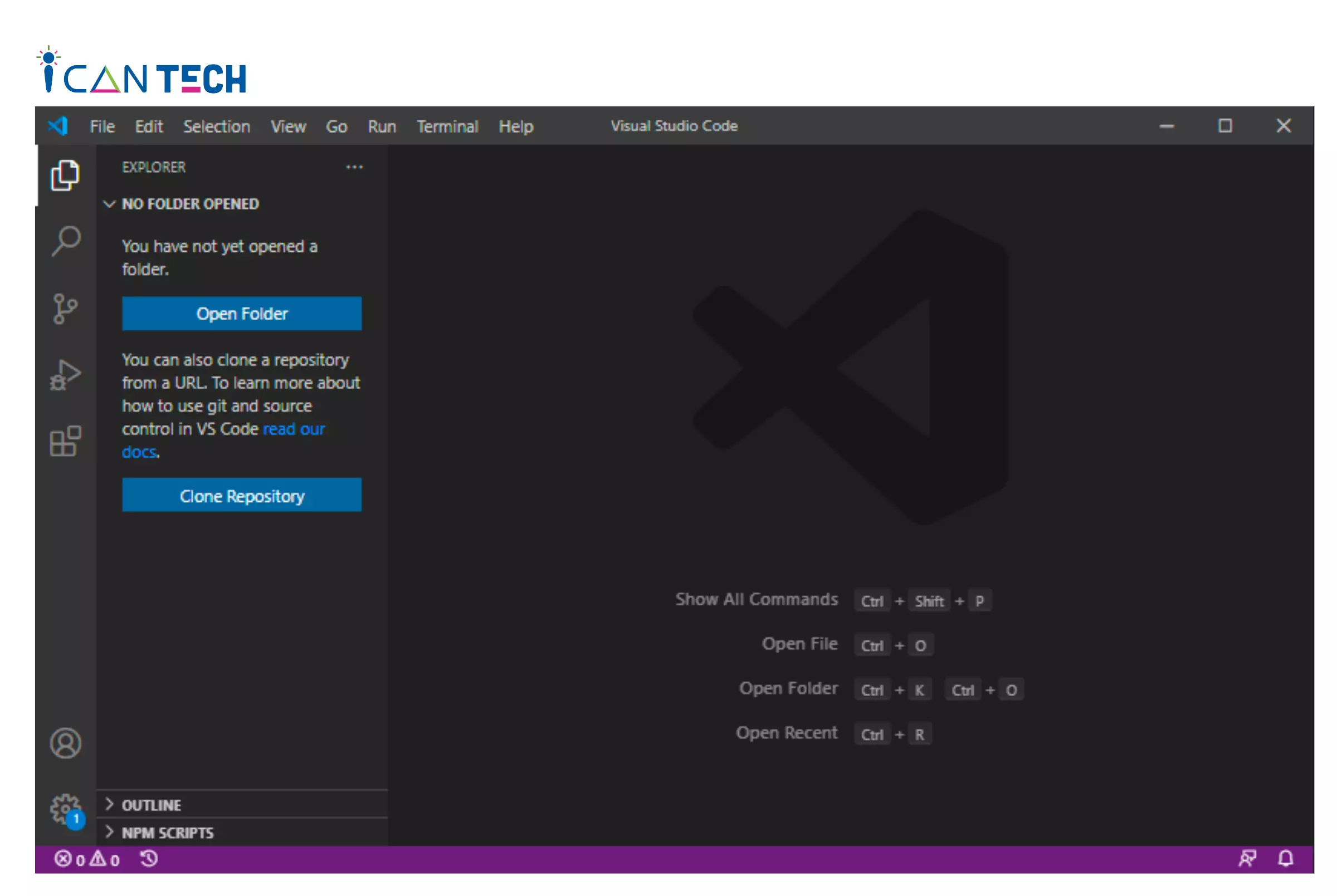The height and width of the screenshot is (896, 1337).
Task: Click the K key hint for Open Folder
Action: 920,691
